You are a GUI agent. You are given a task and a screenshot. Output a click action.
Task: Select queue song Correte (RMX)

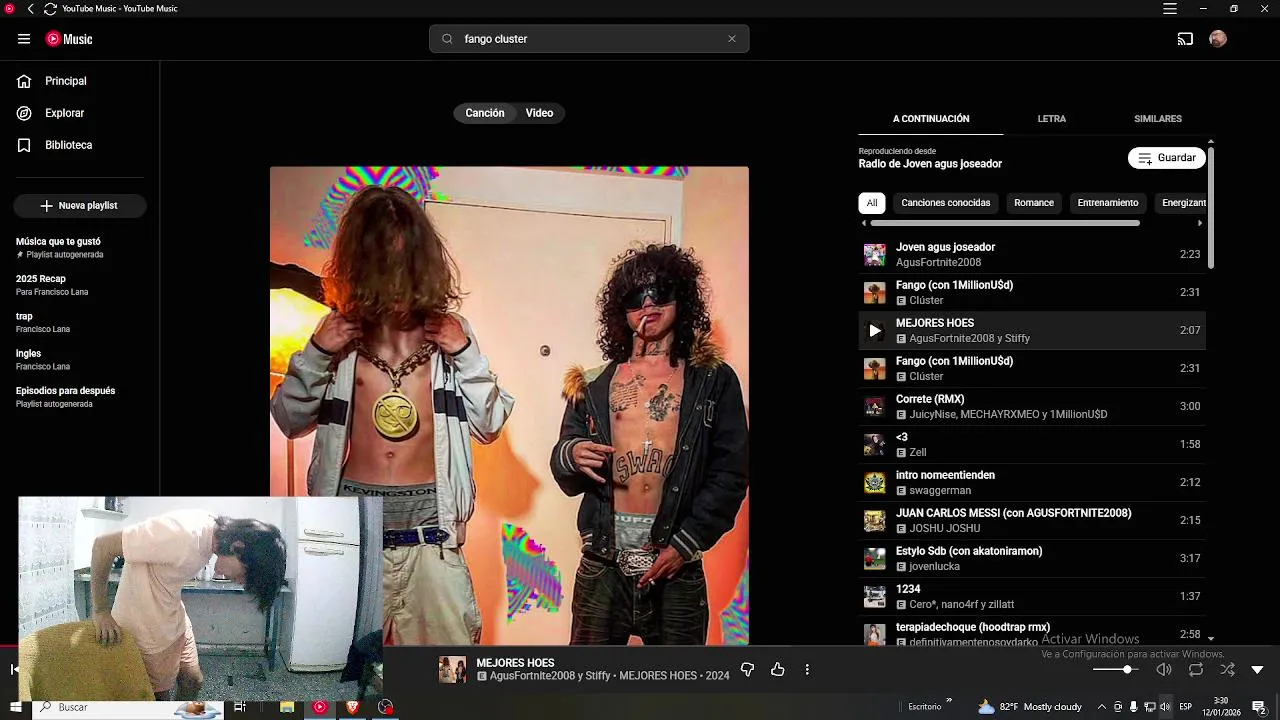[1032, 406]
